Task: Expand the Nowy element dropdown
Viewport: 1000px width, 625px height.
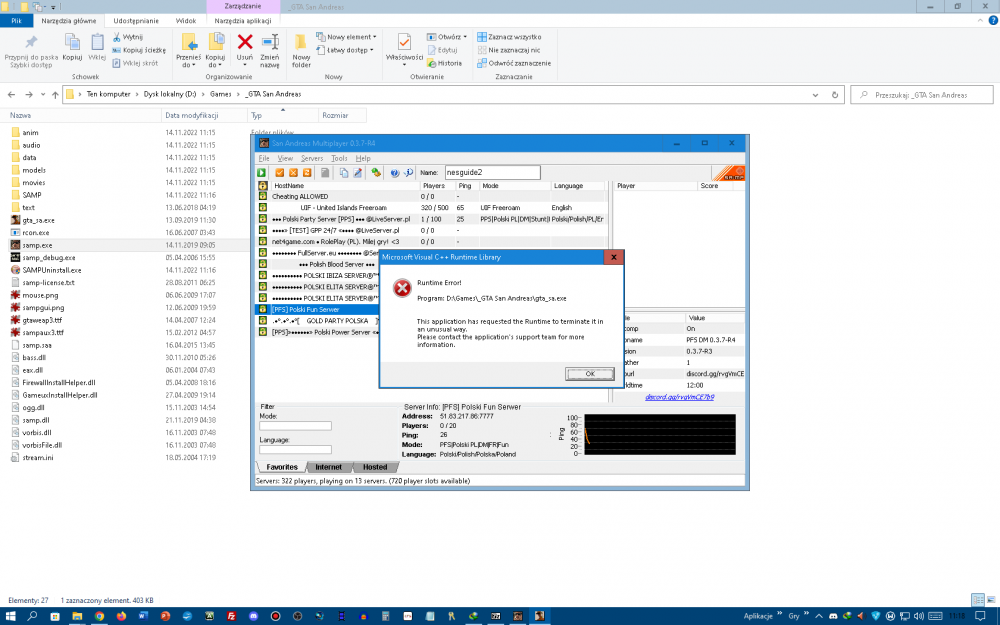Action: coord(345,36)
